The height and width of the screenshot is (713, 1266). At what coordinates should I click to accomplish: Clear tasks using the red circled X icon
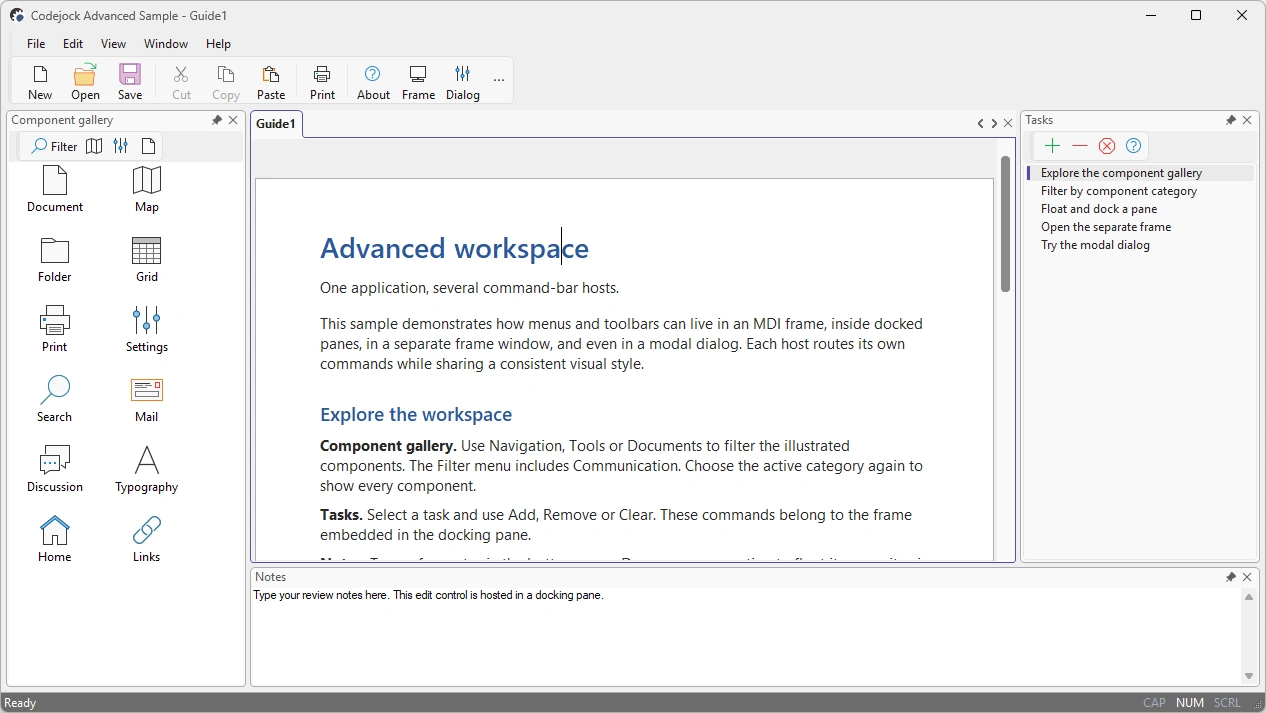click(1106, 146)
